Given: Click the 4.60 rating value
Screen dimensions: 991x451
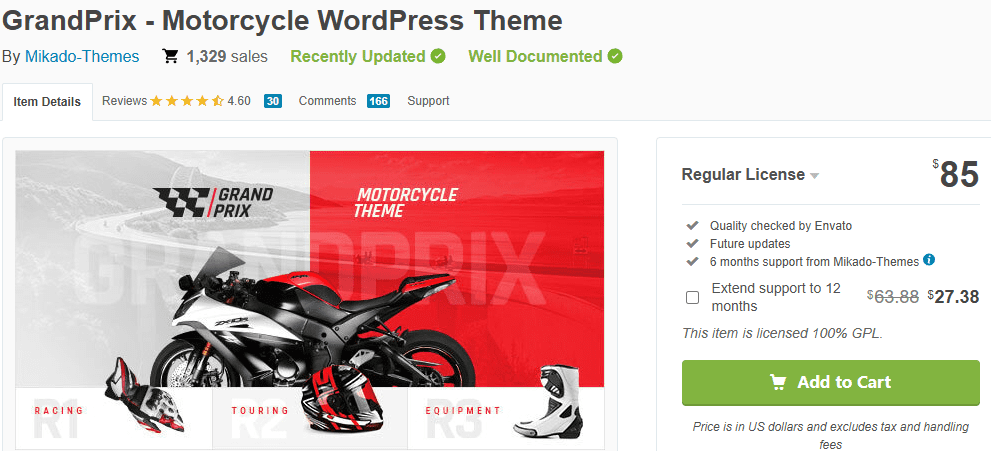Looking at the screenshot, I should (x=239, y=101).
